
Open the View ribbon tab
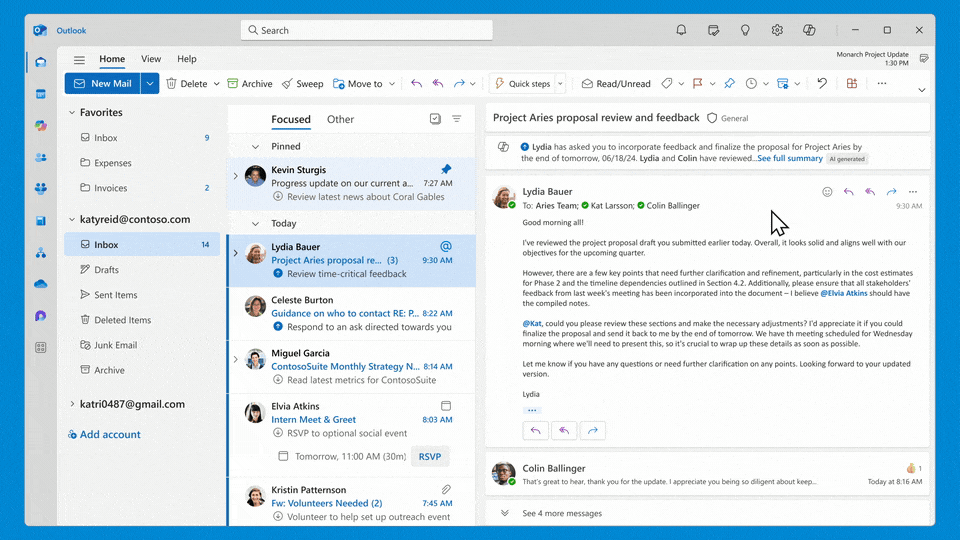click(x=151, y=59)
